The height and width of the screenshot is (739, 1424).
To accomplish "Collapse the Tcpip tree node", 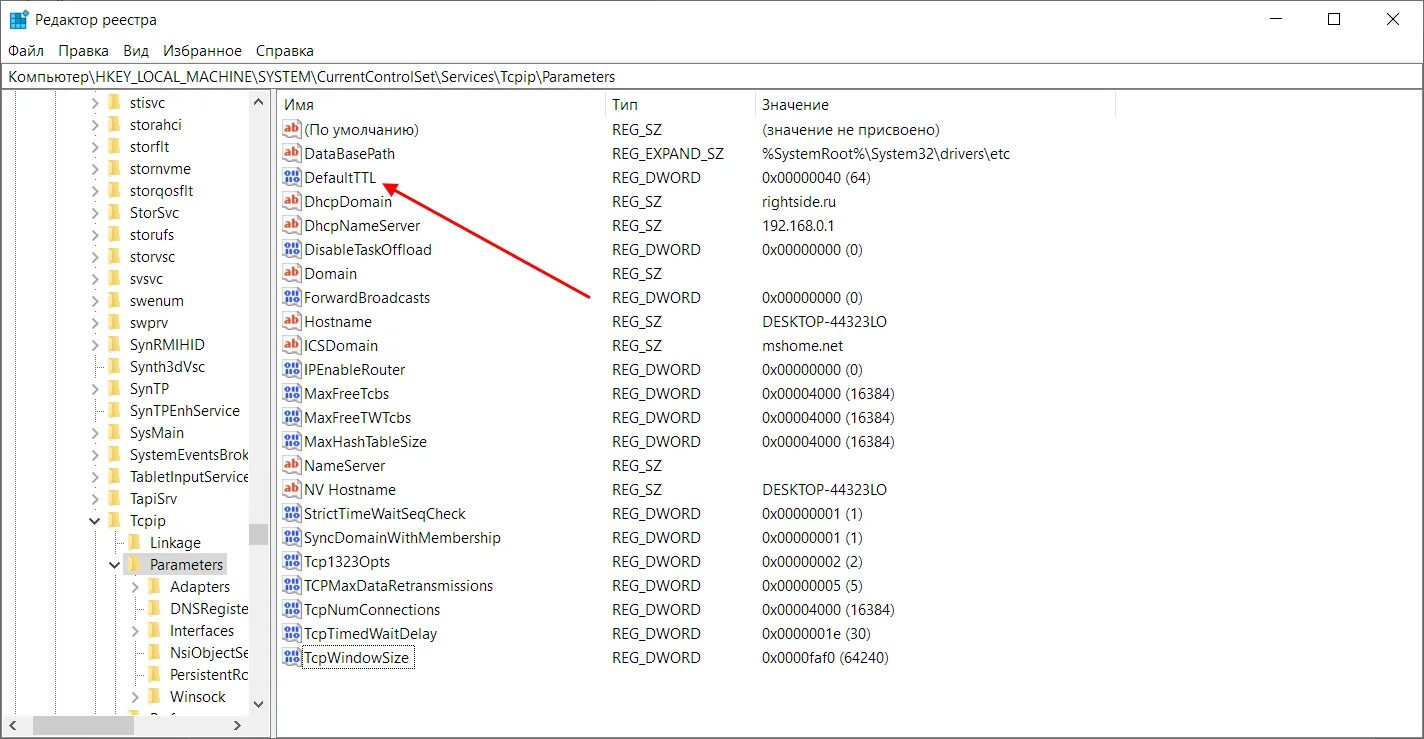I will pyautogui.click(x=95, y=521).
